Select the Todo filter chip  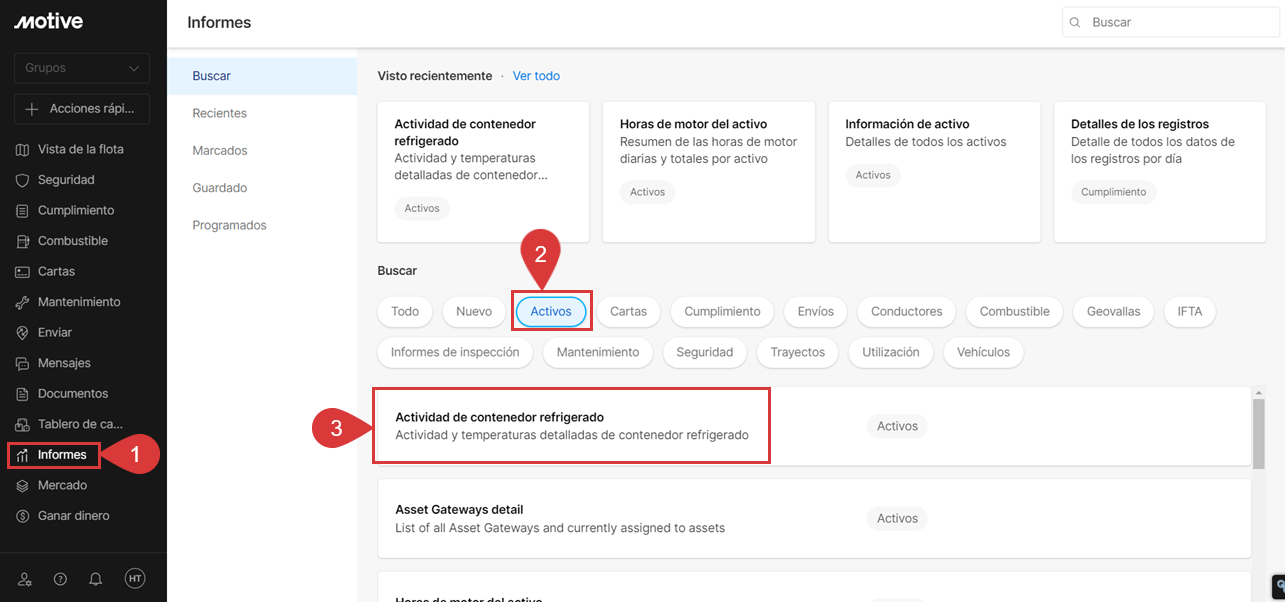(405, 312)
